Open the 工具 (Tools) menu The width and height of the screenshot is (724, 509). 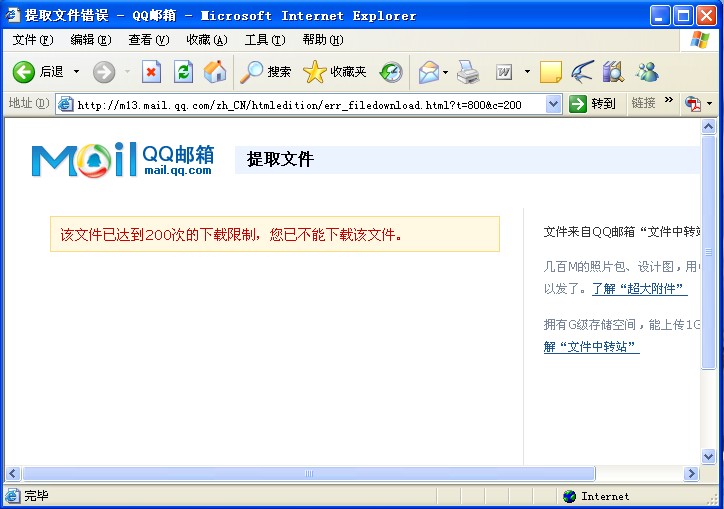click(264, 40)
